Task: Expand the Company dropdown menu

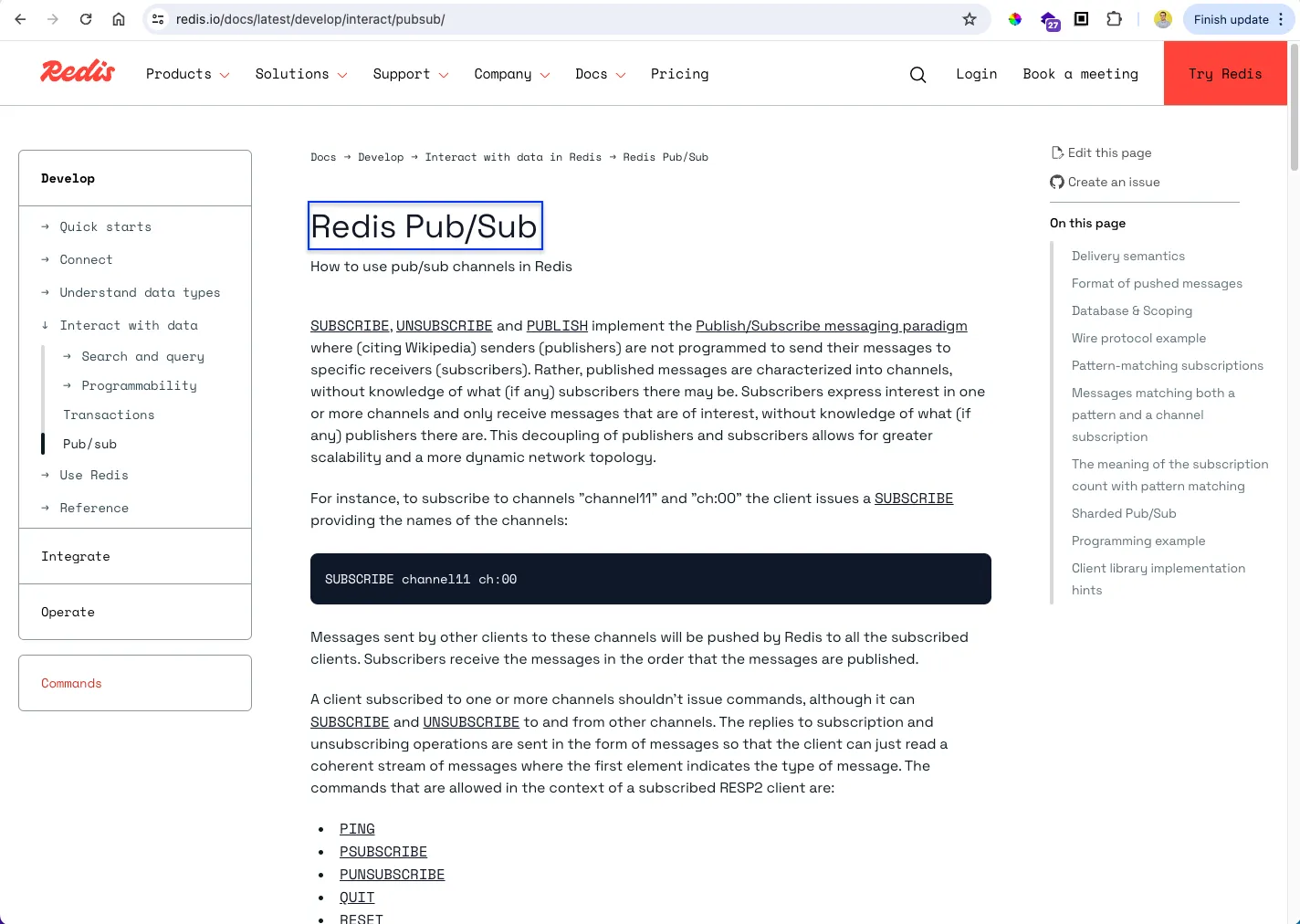Action: 512,74
